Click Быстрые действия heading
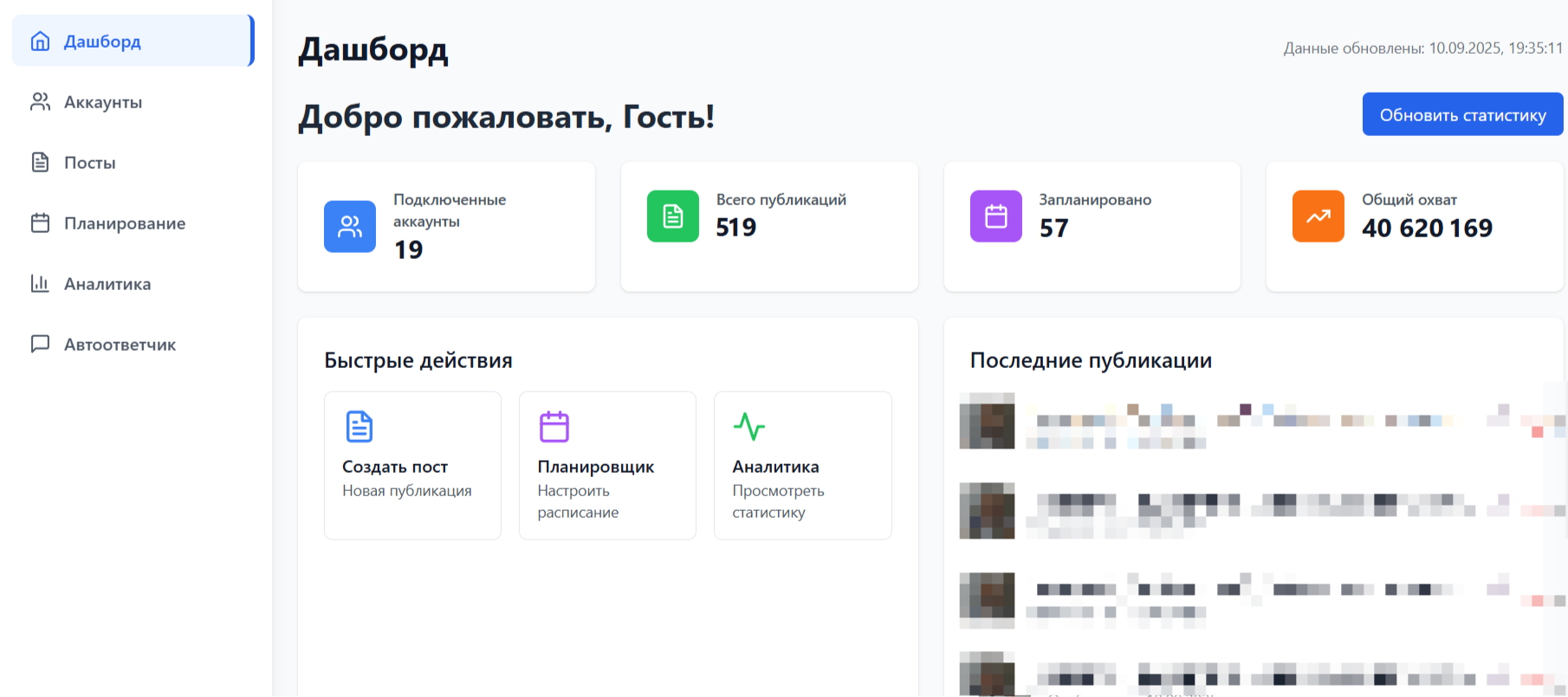1568x697 pixels. tap(418, 360)
